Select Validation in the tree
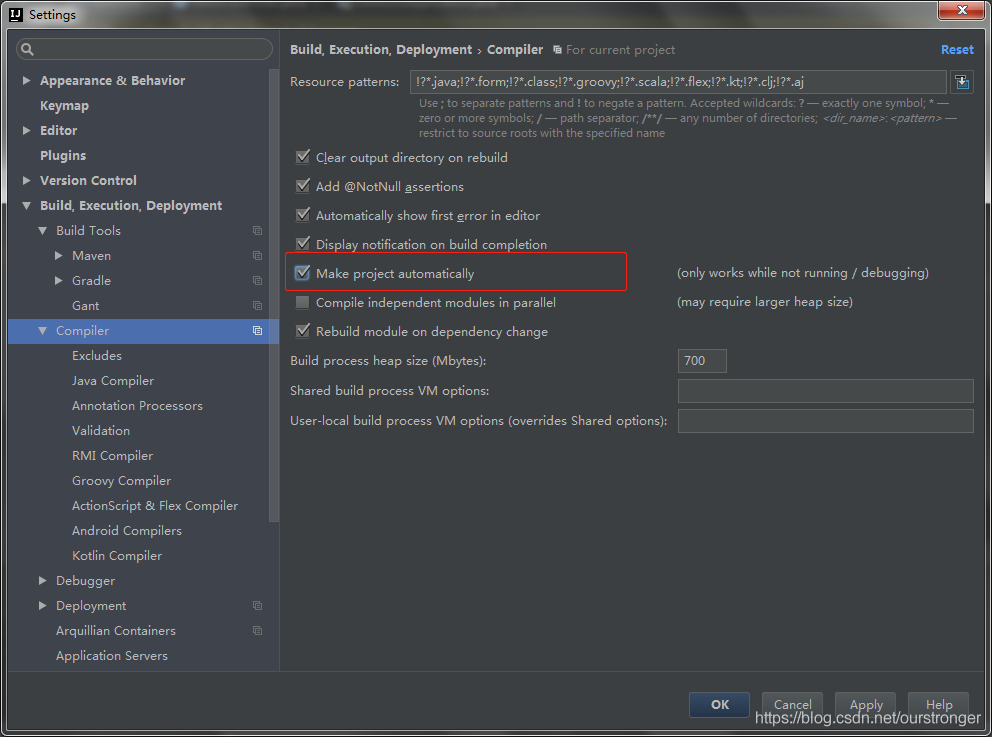The height and width of the screenshot is (737, 992). pyautogui.click(x=101, y=431)
